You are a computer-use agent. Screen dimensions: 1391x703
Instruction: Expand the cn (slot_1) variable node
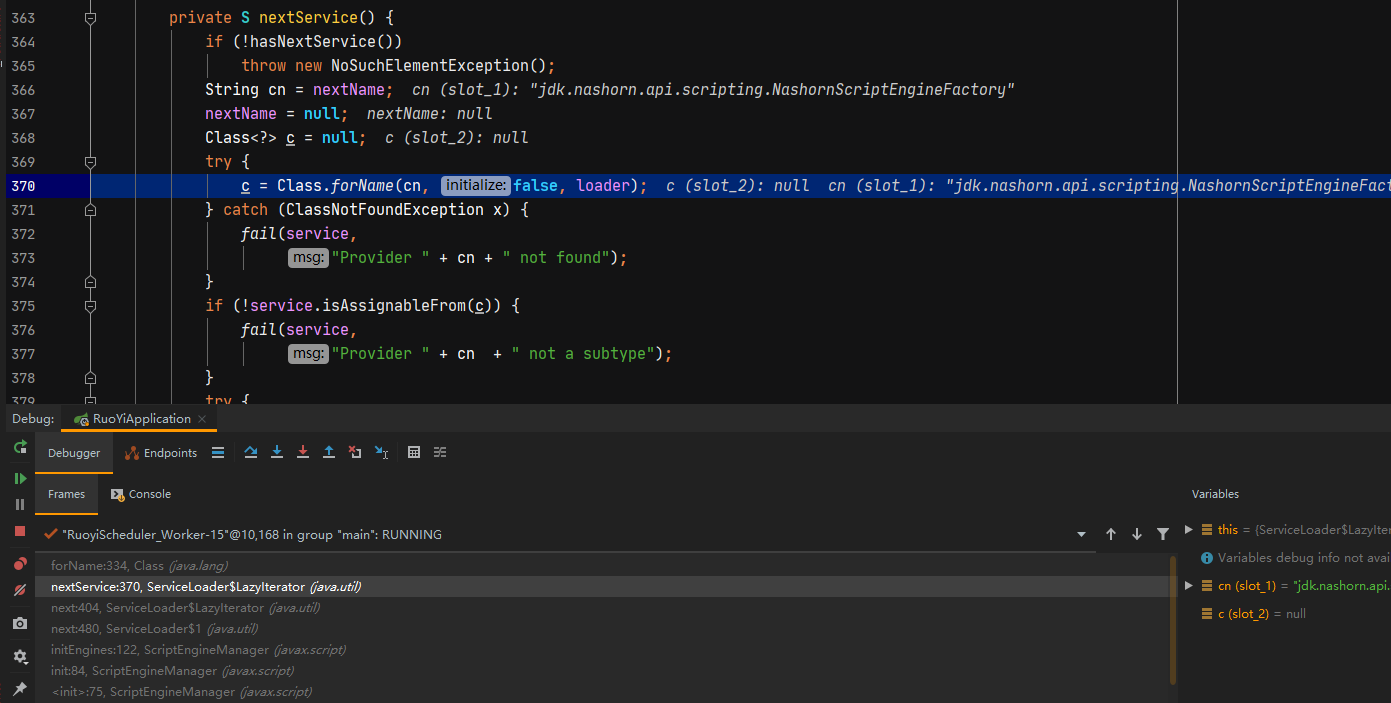pyautogui.click(x=1188, y=585)
